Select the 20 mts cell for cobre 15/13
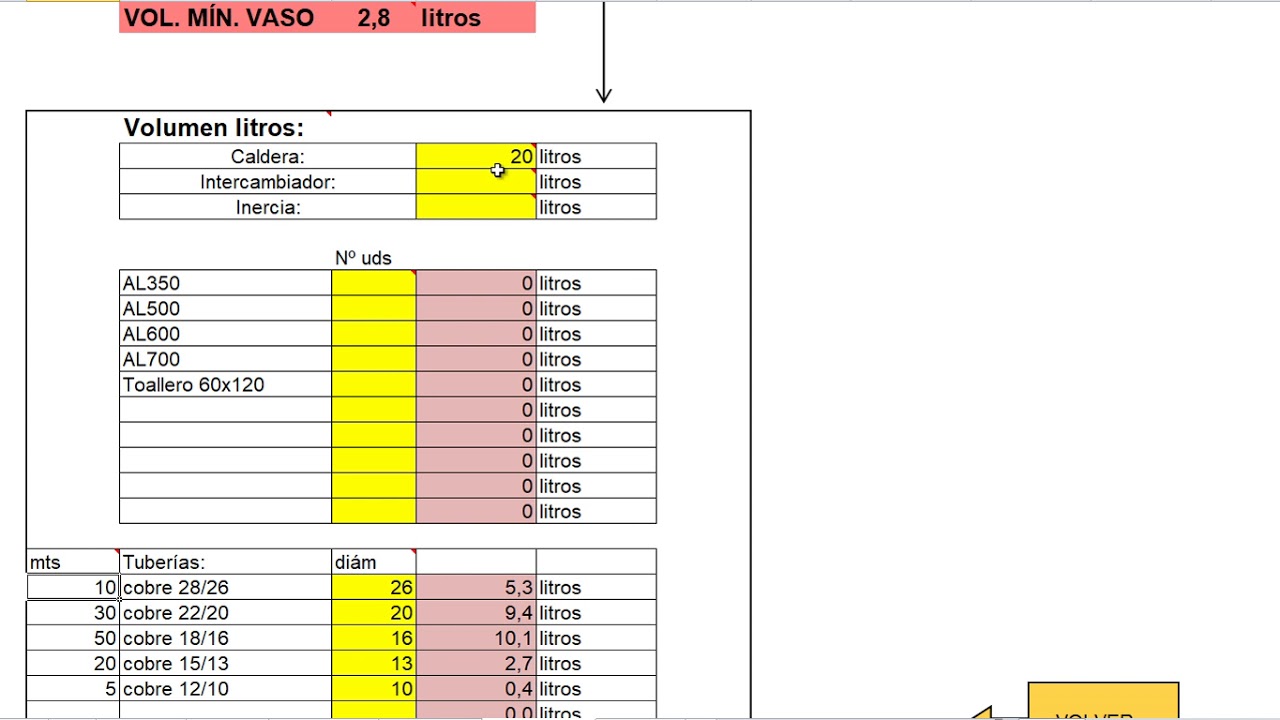The height and width of the screenshot is (720, 1280). pyautogui.click(x=73, y=663)
